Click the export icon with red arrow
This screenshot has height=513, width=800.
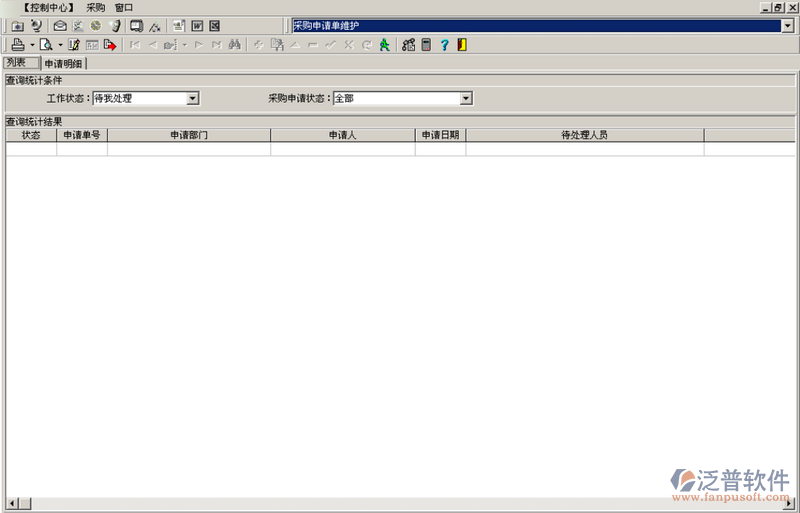[x=110, y=45]
